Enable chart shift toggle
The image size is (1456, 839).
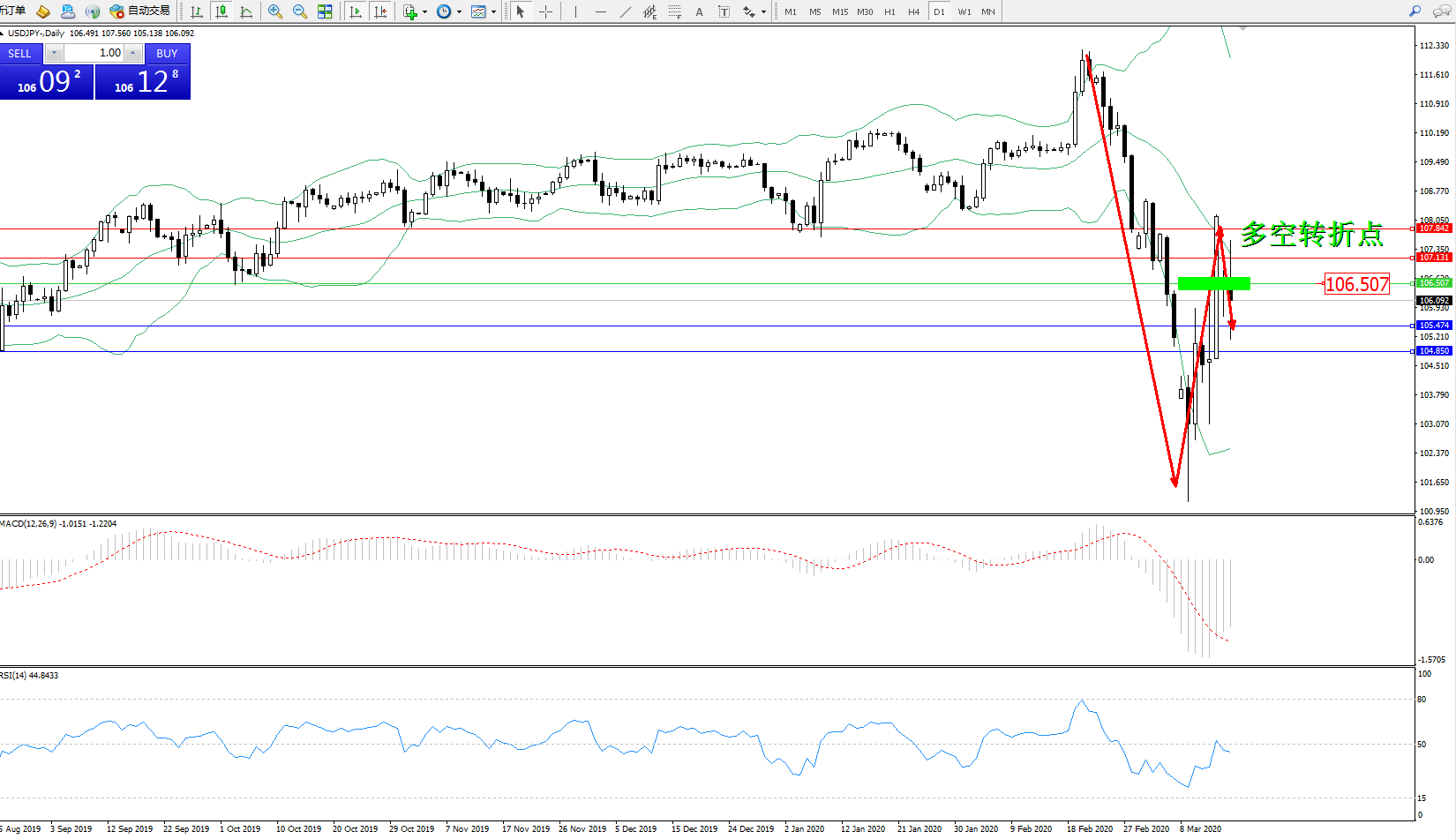380,11
